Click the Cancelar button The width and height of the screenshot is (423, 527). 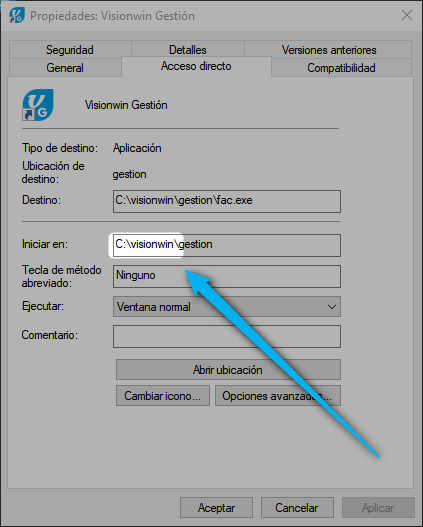pyautogui.click(x=297, y=508)
